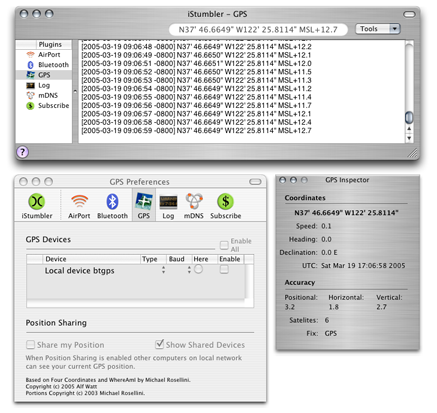Click the Speed value 0.1

(326, 226)
